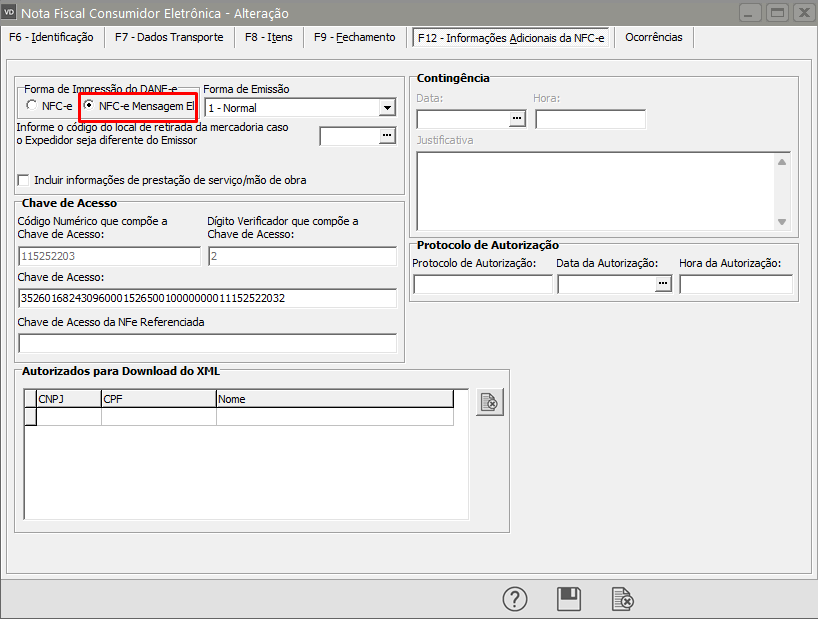Click the delete row icon beside XML grid
This screenshot has width=818, height=619.
(489, 402)
